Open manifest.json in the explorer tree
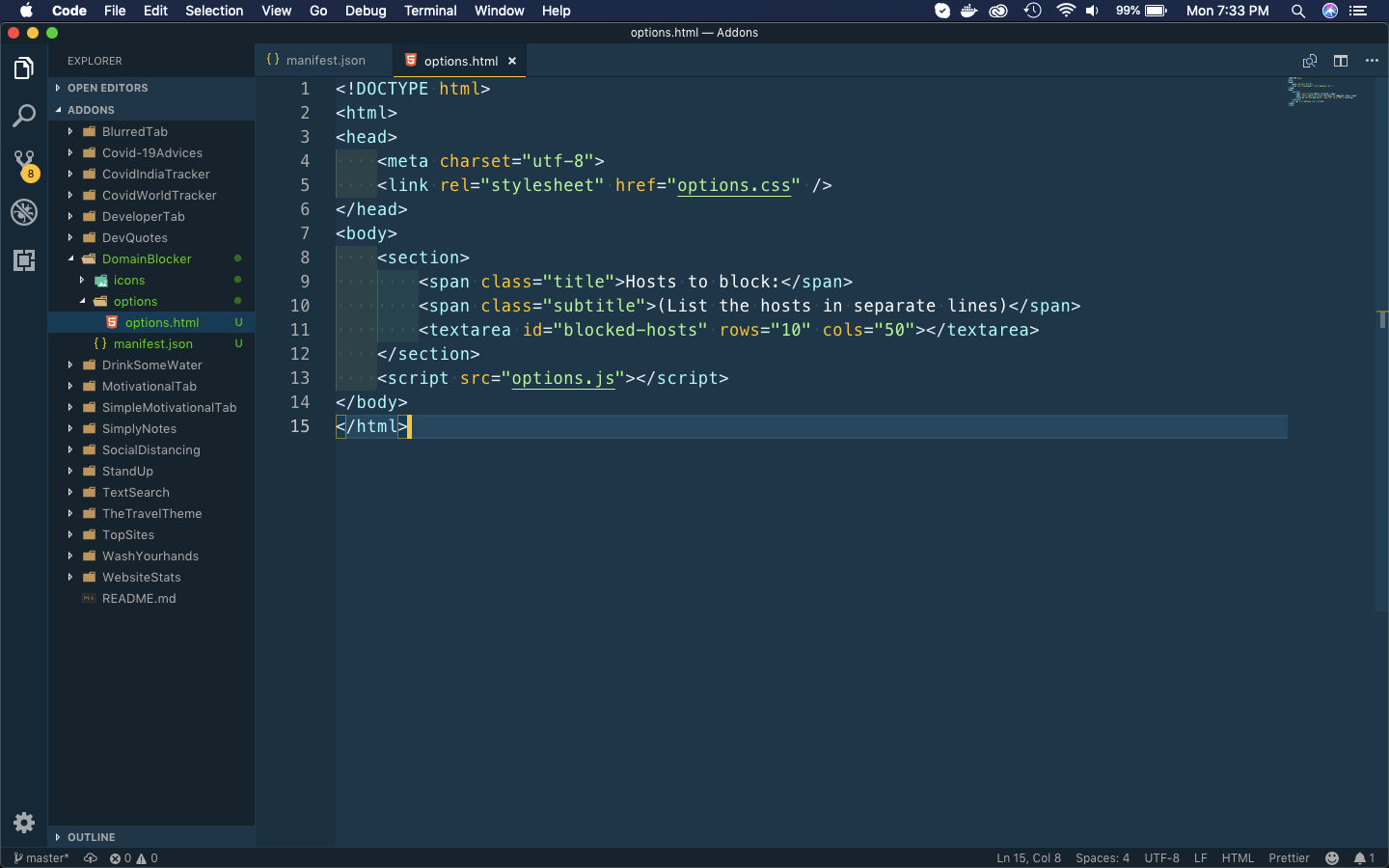 [x=151, y=344]
